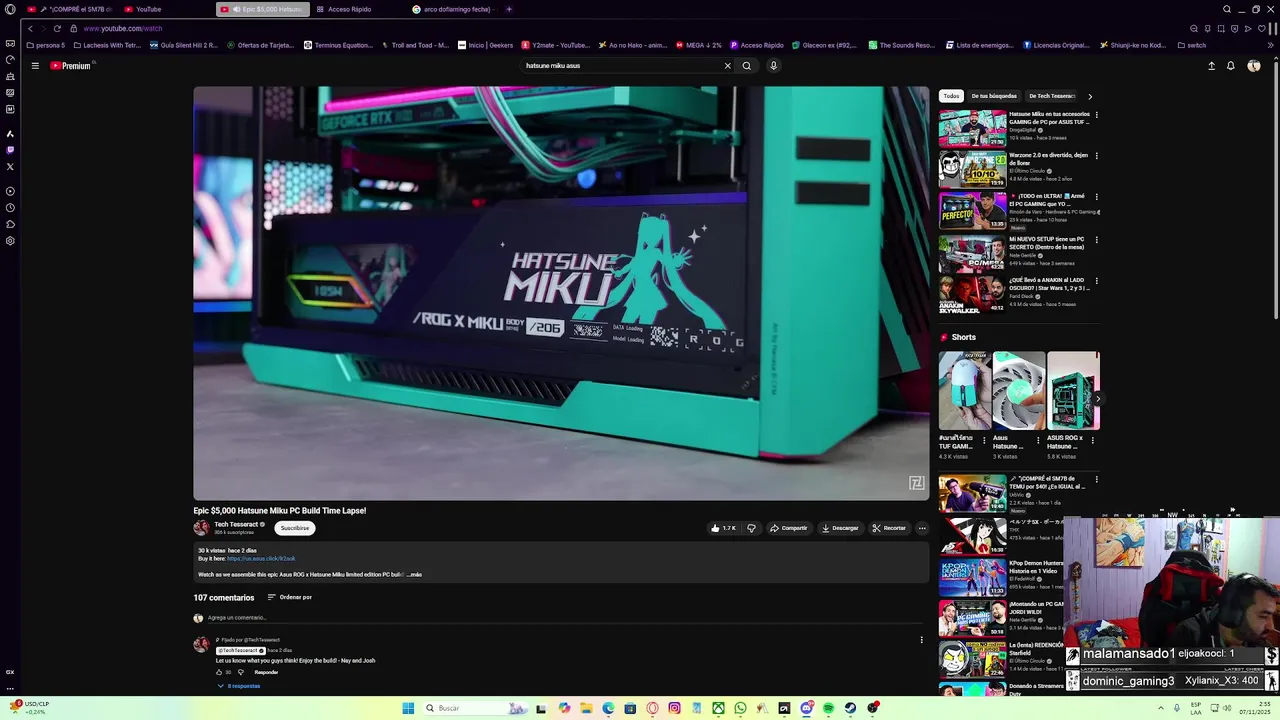Select the 'De Tech Tesseract' filter chip
Image resolution: width=1280 pixels, height=720 pixels.
[1051, 96]
